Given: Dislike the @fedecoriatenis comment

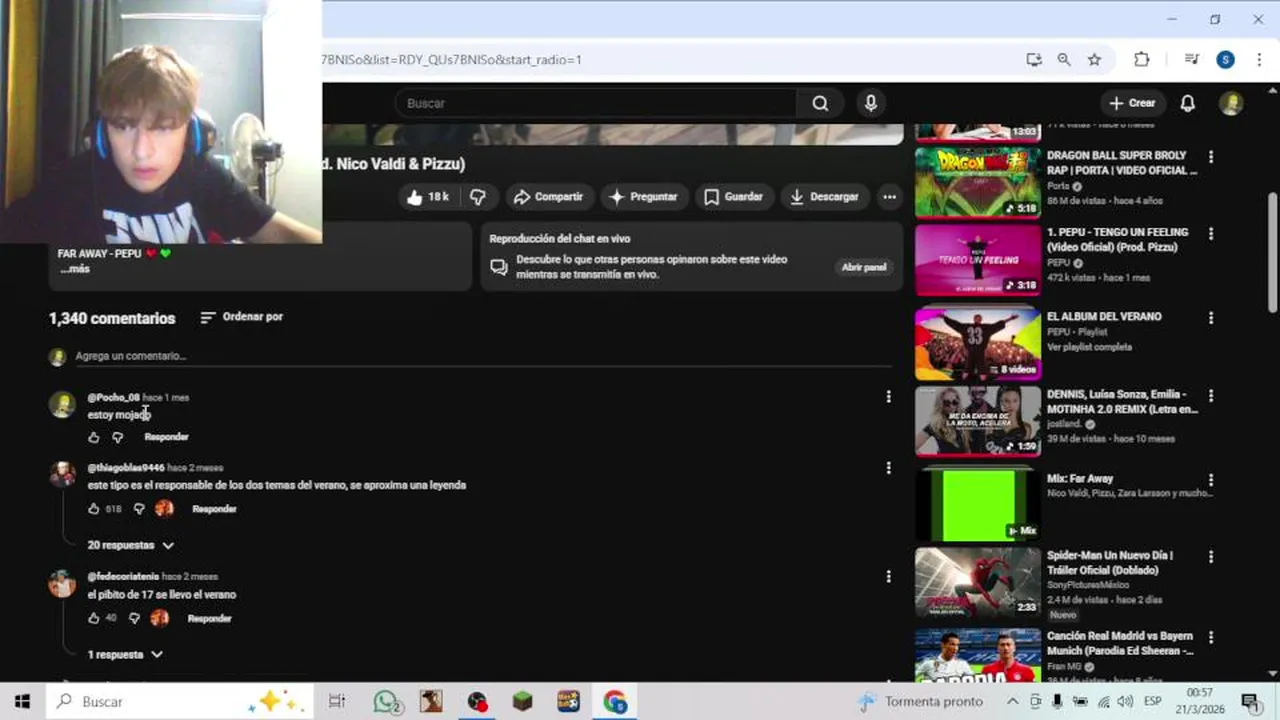Looking at the screenshot, I should 134,618.
